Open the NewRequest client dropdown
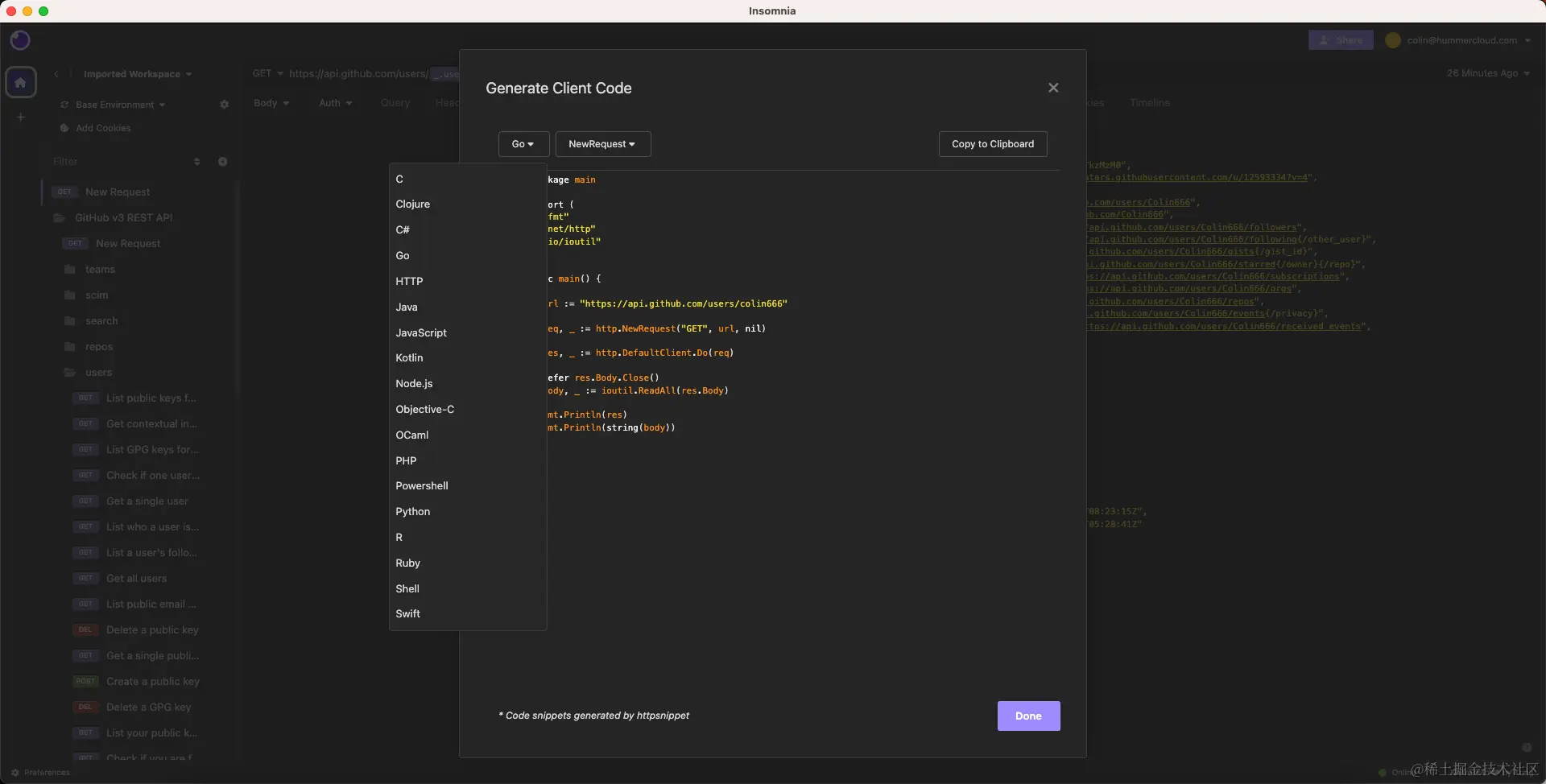1546x784 pixels. coord(603,144)
